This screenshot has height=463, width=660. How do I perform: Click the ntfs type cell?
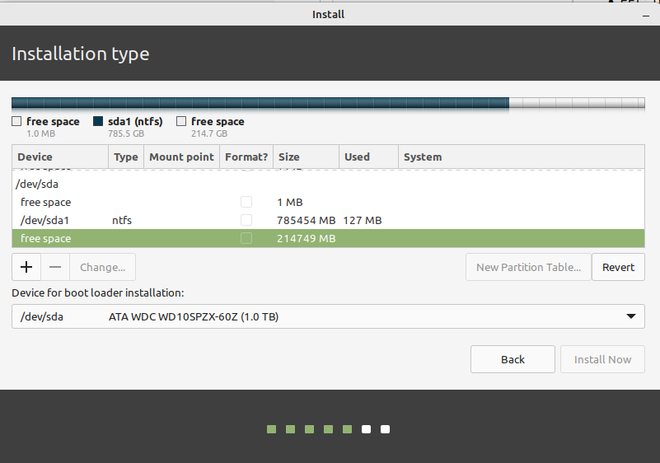(x=122, y=220)
